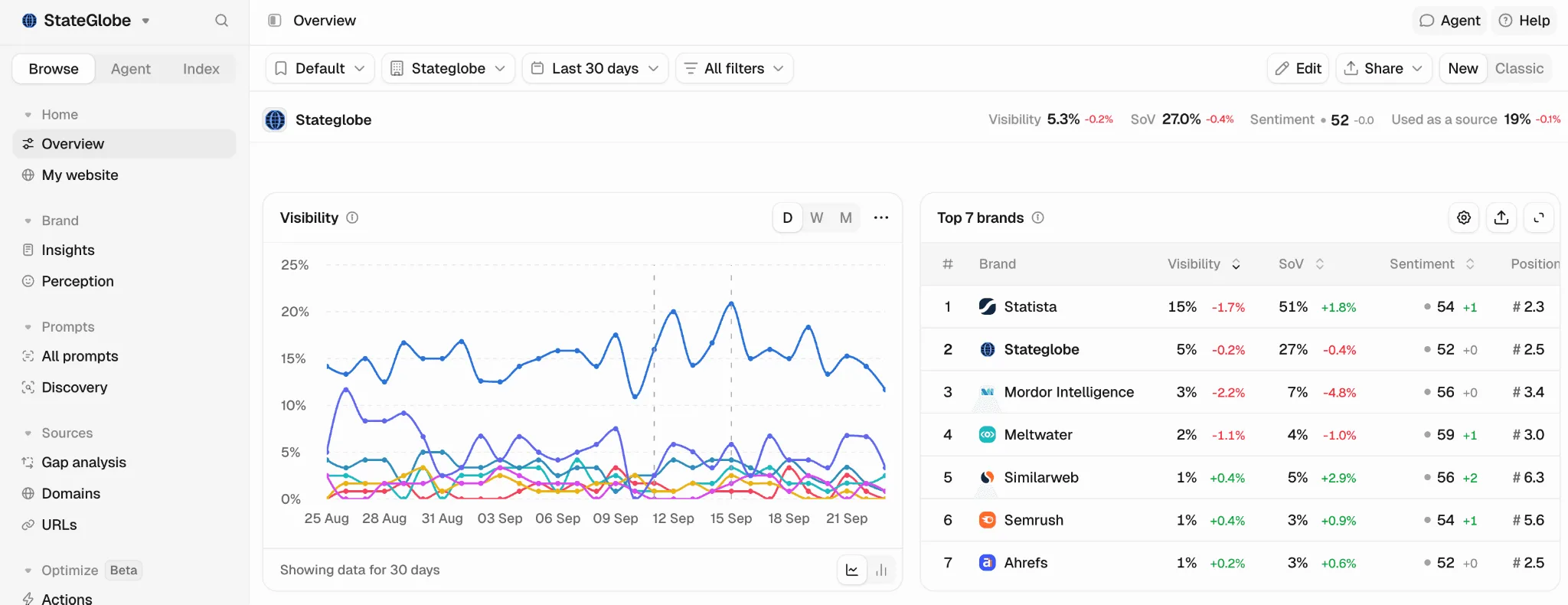Click the Ahrefs brand logo
The width and height of the screenshot is (1568, 605).
click(988, 563)
